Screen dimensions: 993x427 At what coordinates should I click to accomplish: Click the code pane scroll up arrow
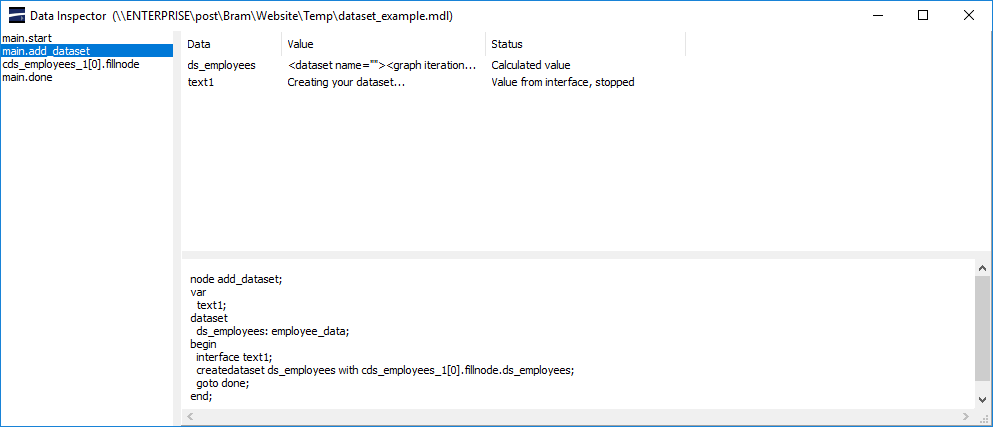[x=982, y=268]
